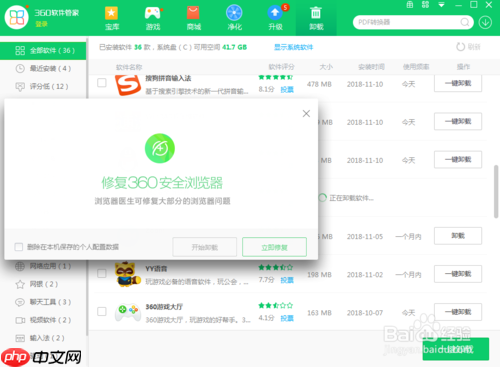Tick the 搜狗拼音输入法 row checkbox
The height and width of the screenshot is (367, 500).
click(102, 83)
